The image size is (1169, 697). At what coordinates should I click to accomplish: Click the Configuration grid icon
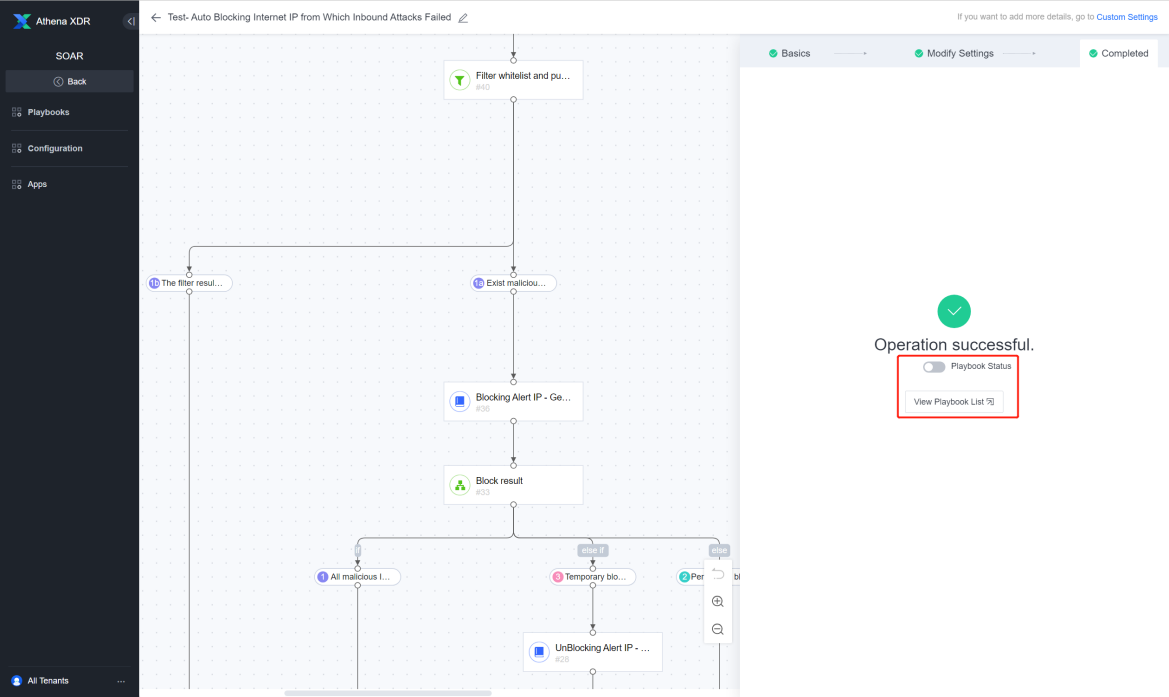pyautogui.click(x=16, y=148)
